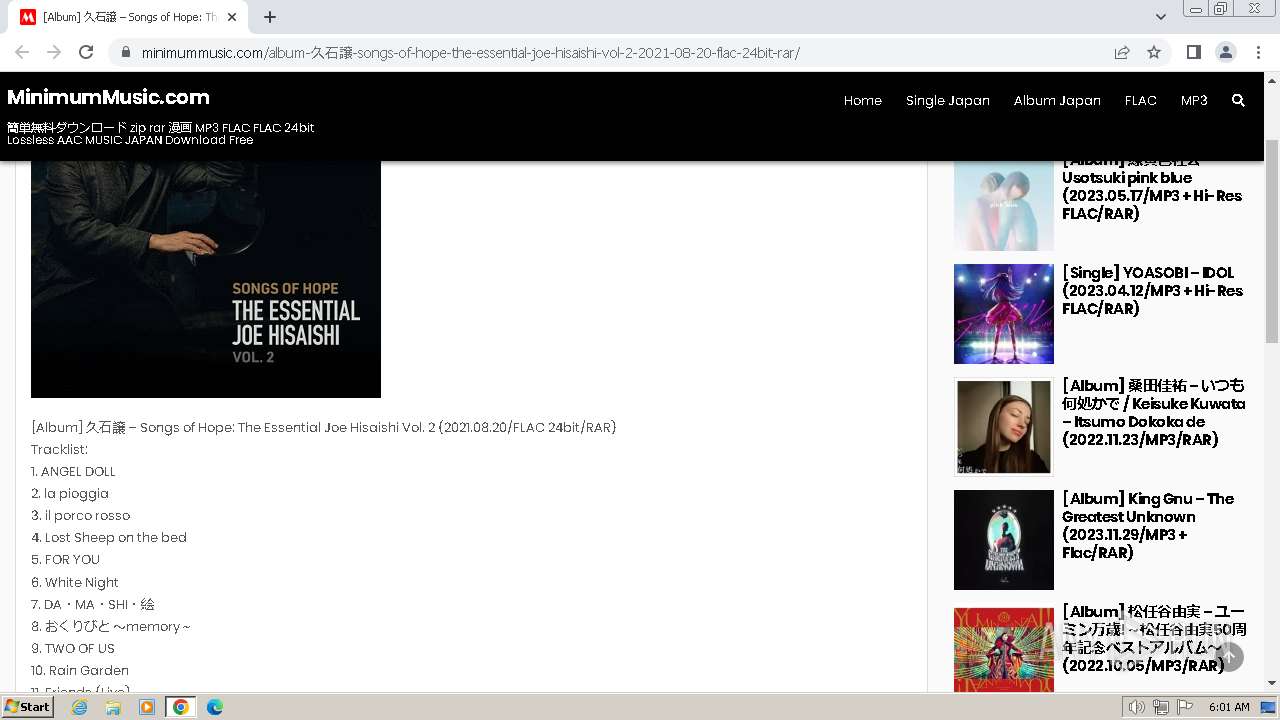Click the padlock site info icon
The height and width of the screenshot is (720, 1280).
click(125, 53)
